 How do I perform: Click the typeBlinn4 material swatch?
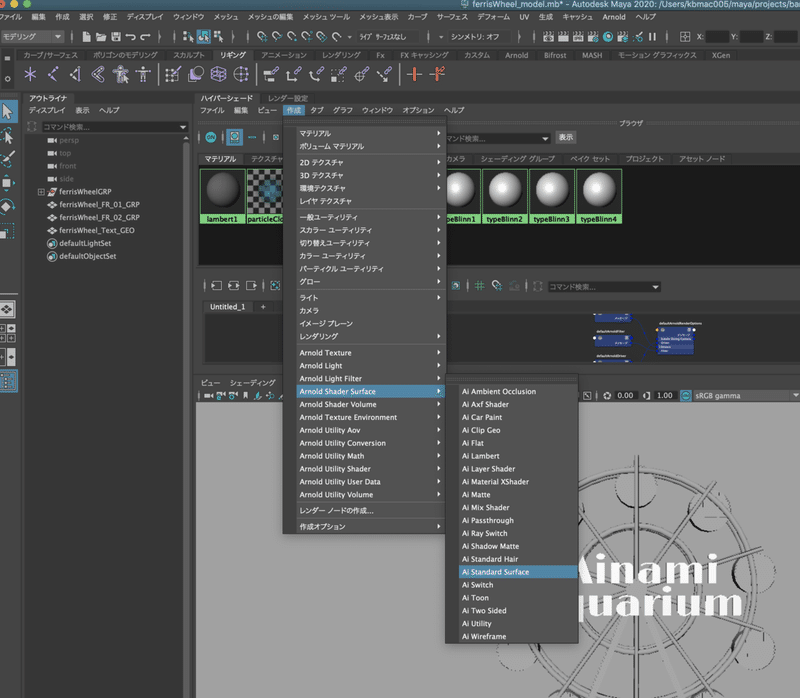[x=599, y=196]
